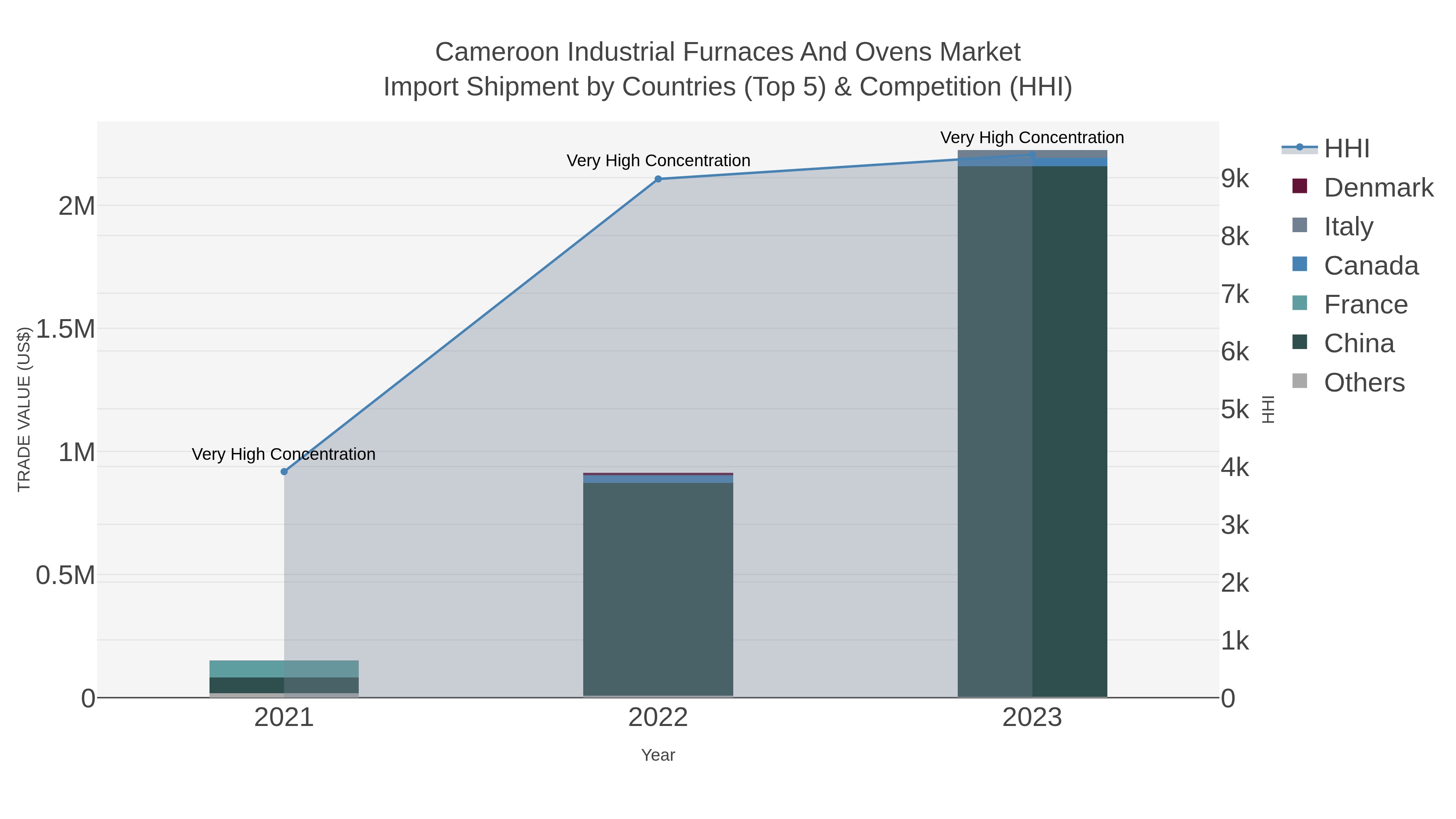Click the 2M tick on trade value axis
Image resolution: width=1456 pixels, height=819 pixels.
77,206
